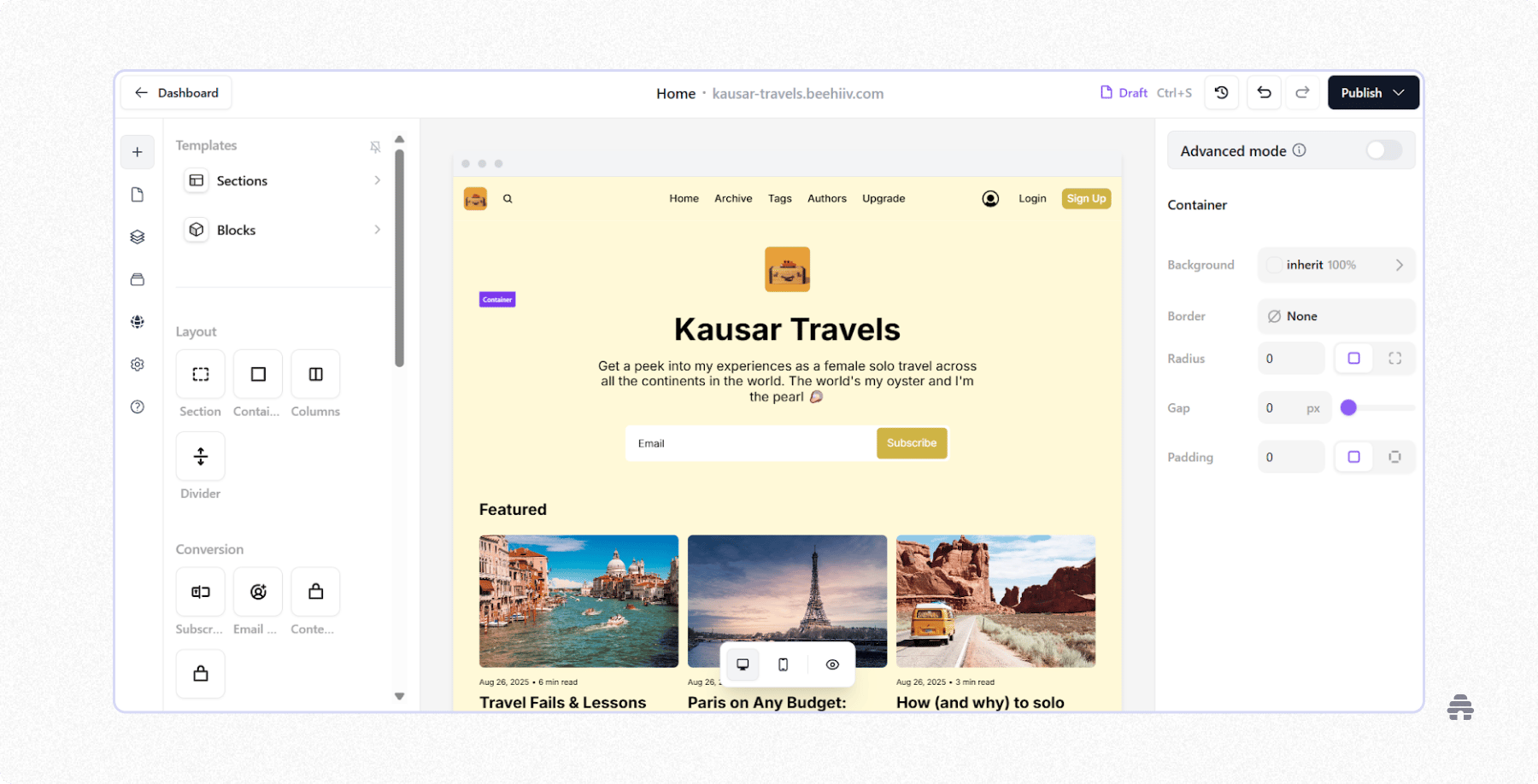Click the Subscribe button
1538x784 pixels.
911,442
